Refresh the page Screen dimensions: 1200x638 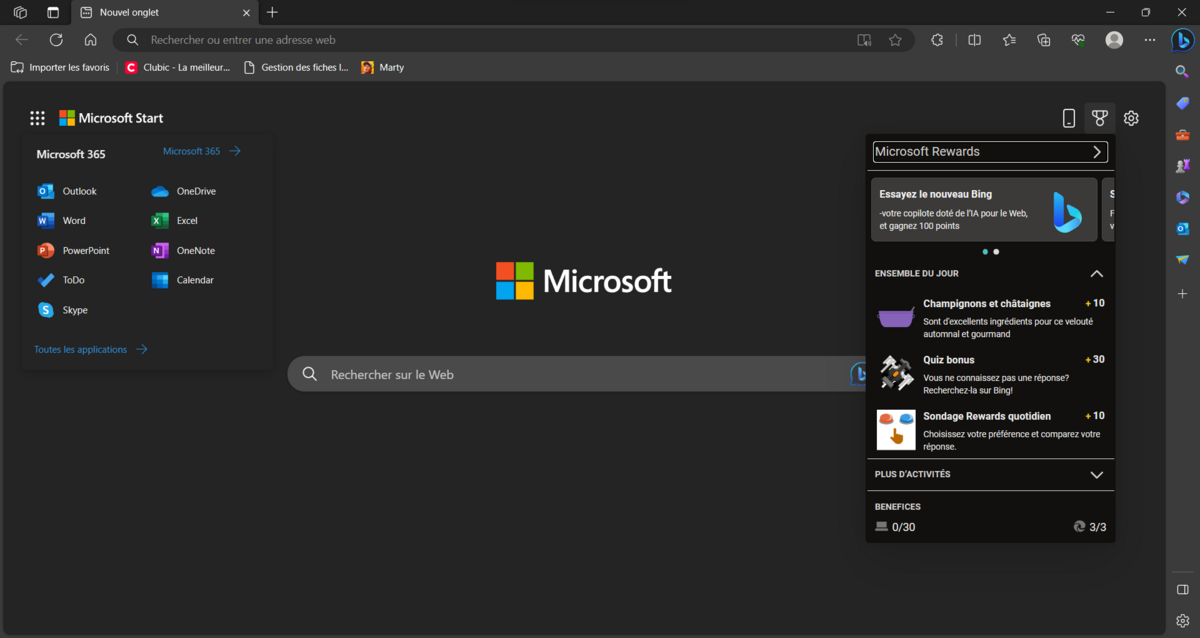[x=56, y=40]
